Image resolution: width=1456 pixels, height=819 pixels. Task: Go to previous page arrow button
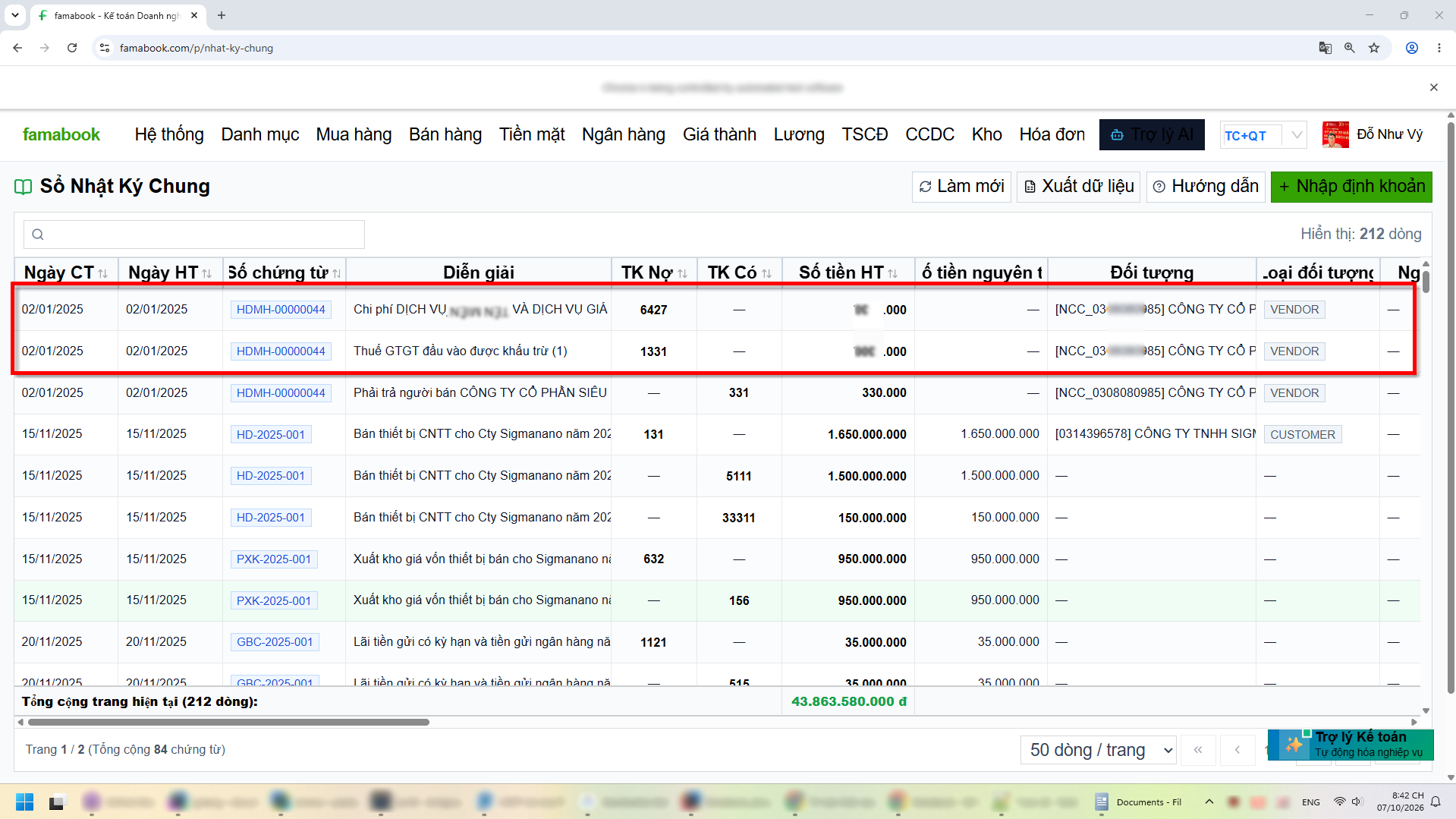(x=1237, y=751)
